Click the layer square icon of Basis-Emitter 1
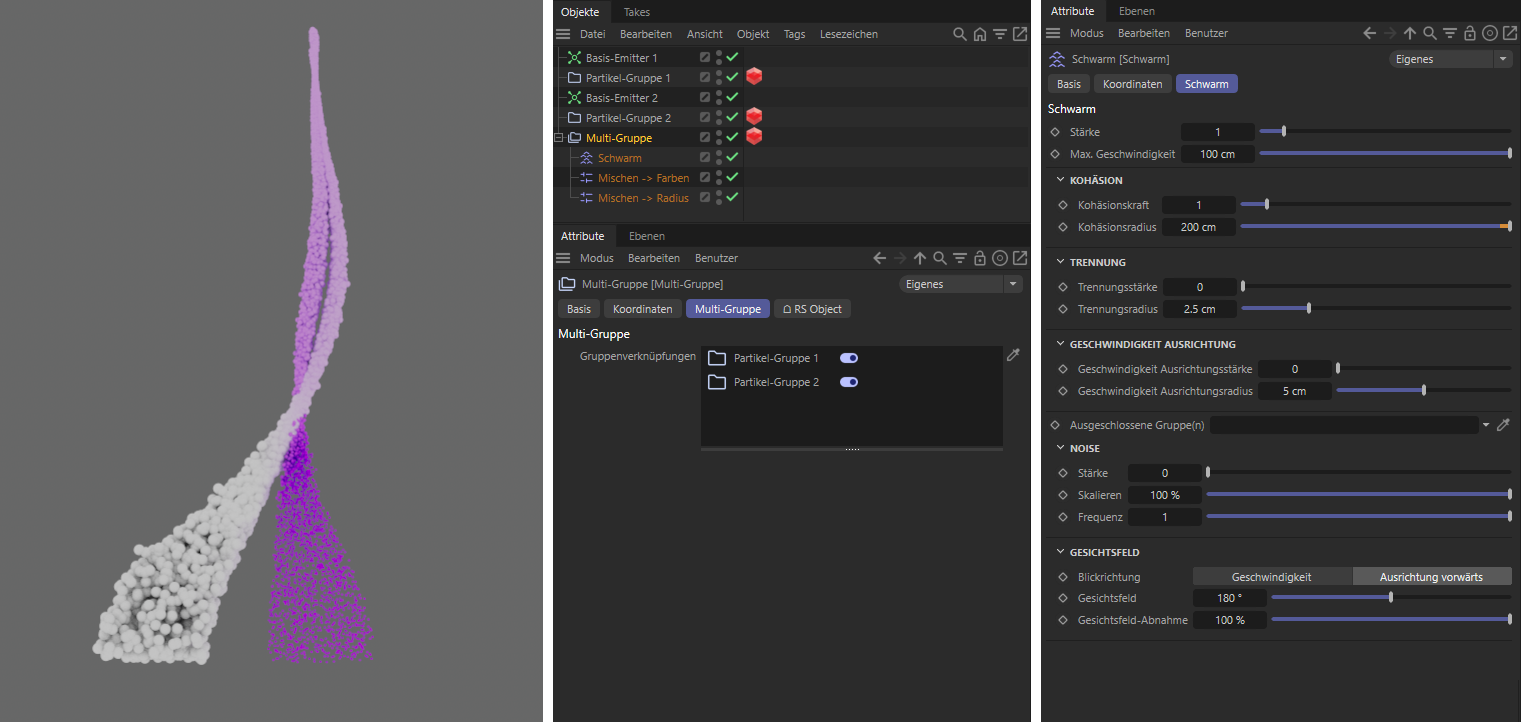The image size is (1521, 722). 705,58
